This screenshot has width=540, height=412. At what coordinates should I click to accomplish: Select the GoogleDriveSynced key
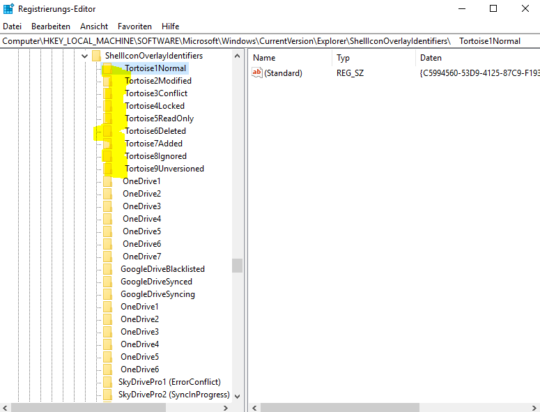click(156, 281)
